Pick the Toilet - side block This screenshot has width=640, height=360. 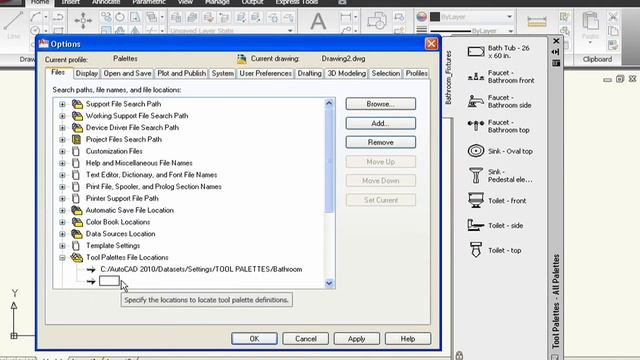pyautogui.click(x=495, y=225)
